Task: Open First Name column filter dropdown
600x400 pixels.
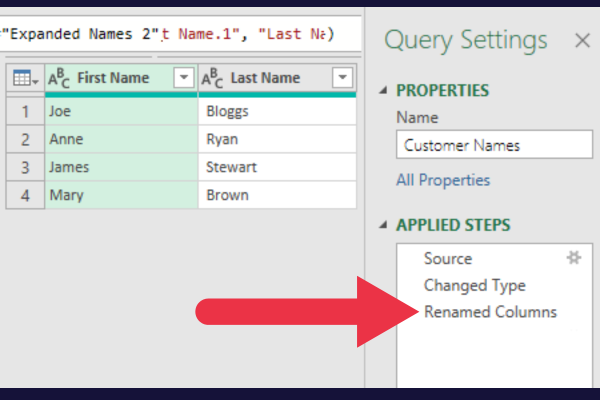Action: click(x=184, y=78)
